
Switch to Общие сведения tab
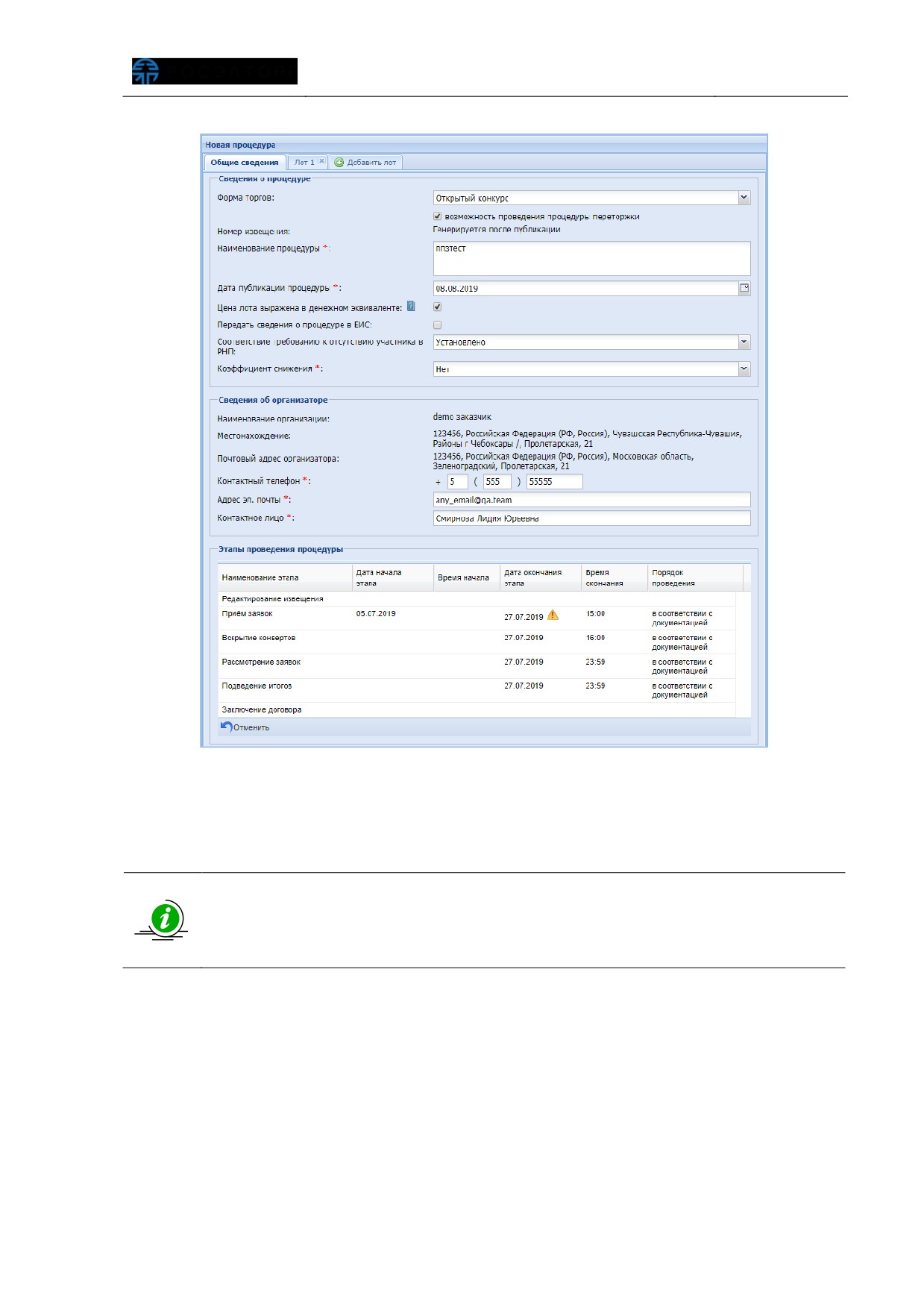point(245,163)
